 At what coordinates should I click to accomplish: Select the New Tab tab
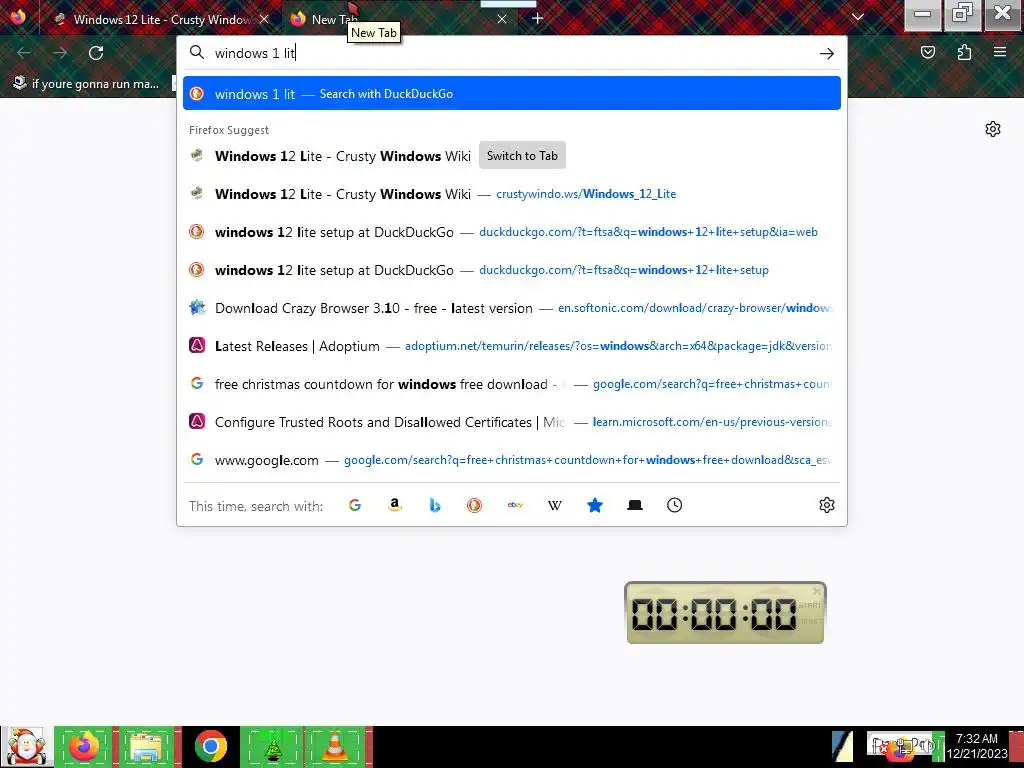coord(398,20)
